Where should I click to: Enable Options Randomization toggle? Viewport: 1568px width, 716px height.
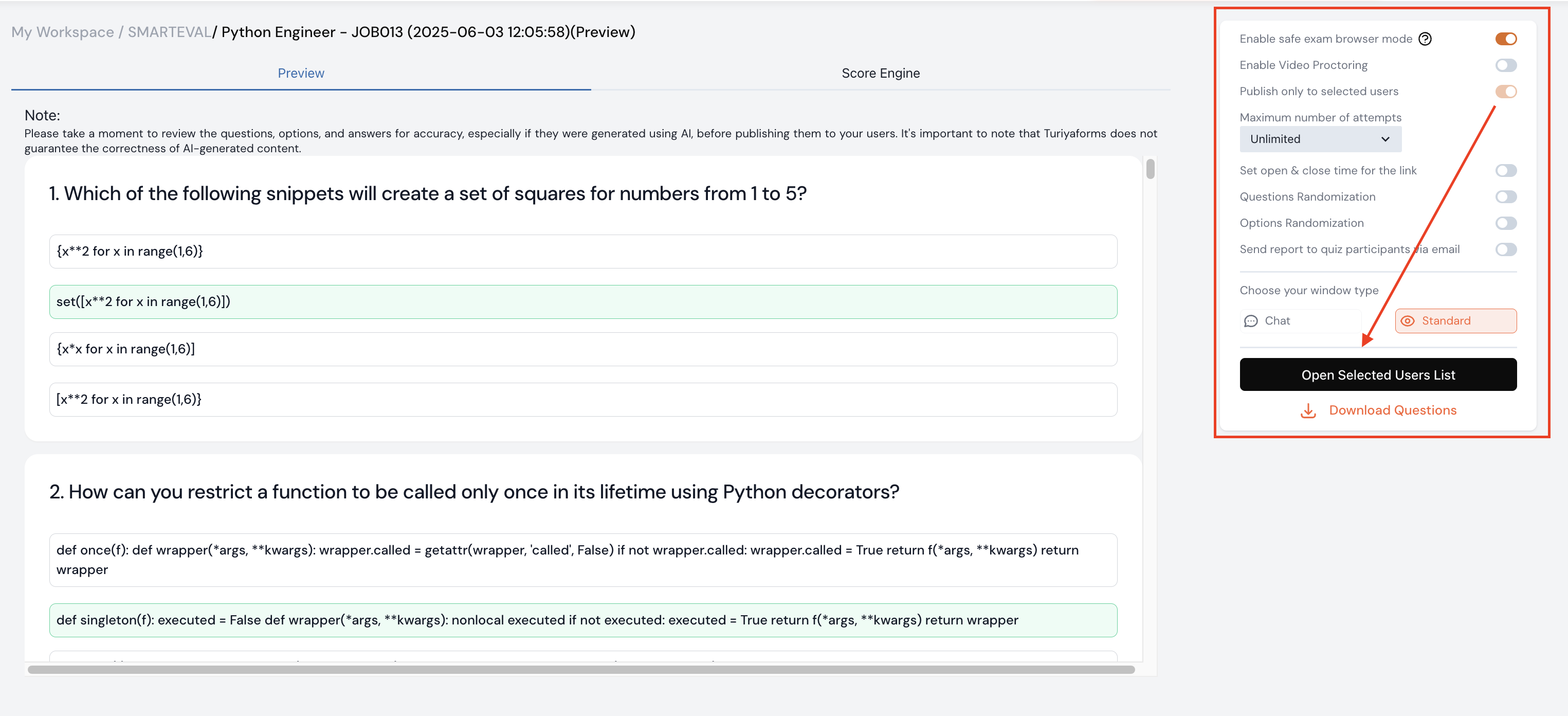click(x=1505, y=223)
